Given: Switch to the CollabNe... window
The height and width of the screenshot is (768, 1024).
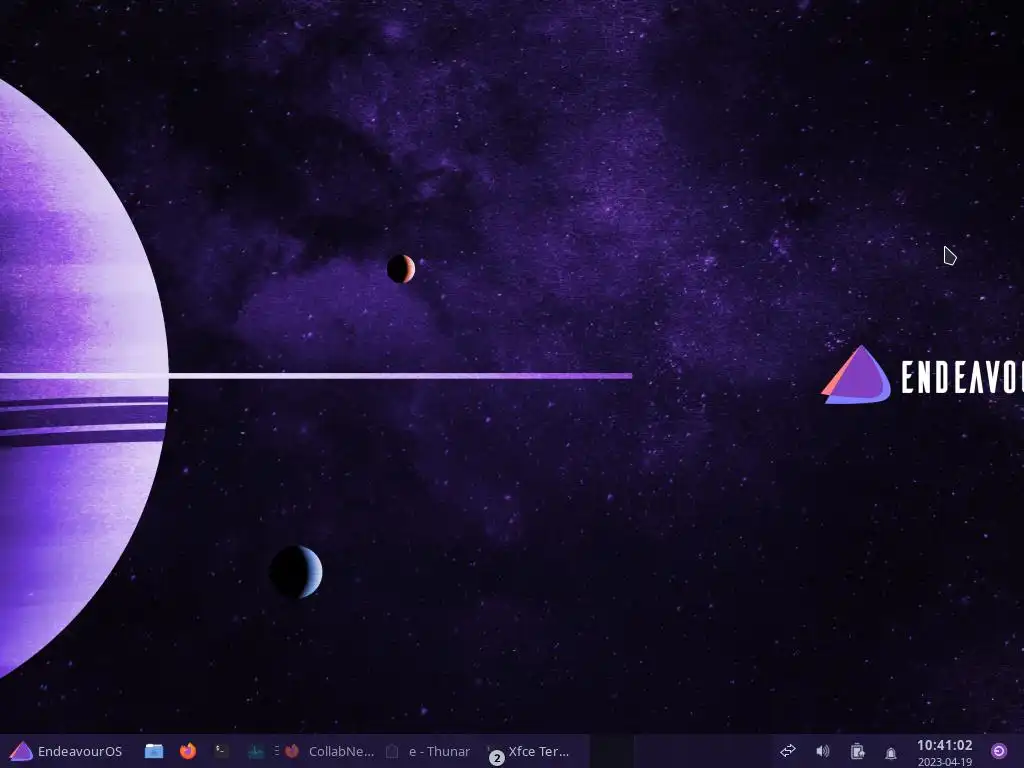Looking at the screenshot, I should click(x=328, y=751).
